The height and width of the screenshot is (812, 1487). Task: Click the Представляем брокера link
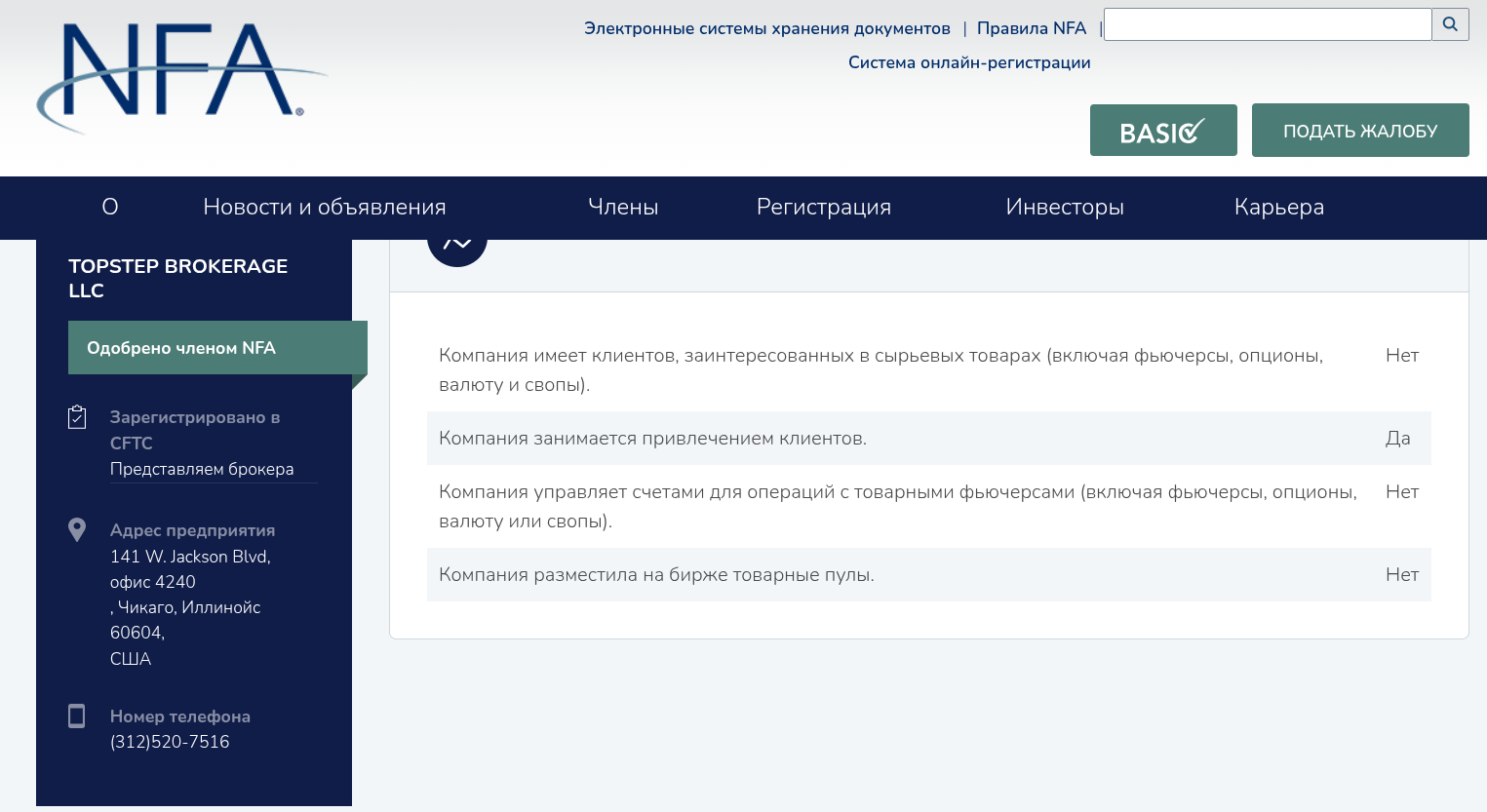pos(202,469)
